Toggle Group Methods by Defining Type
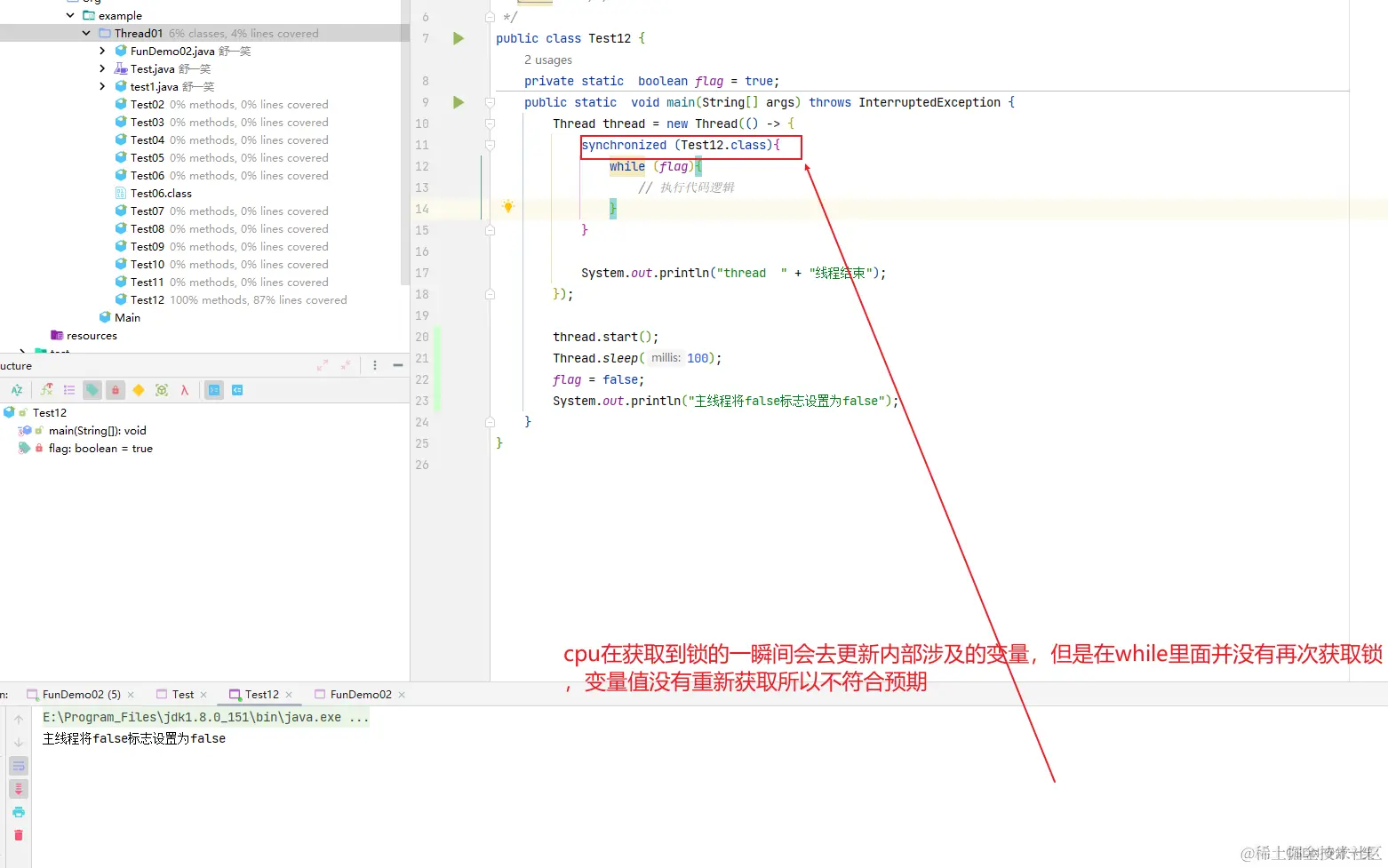1388x868 pixels. [x=162, y=390]
